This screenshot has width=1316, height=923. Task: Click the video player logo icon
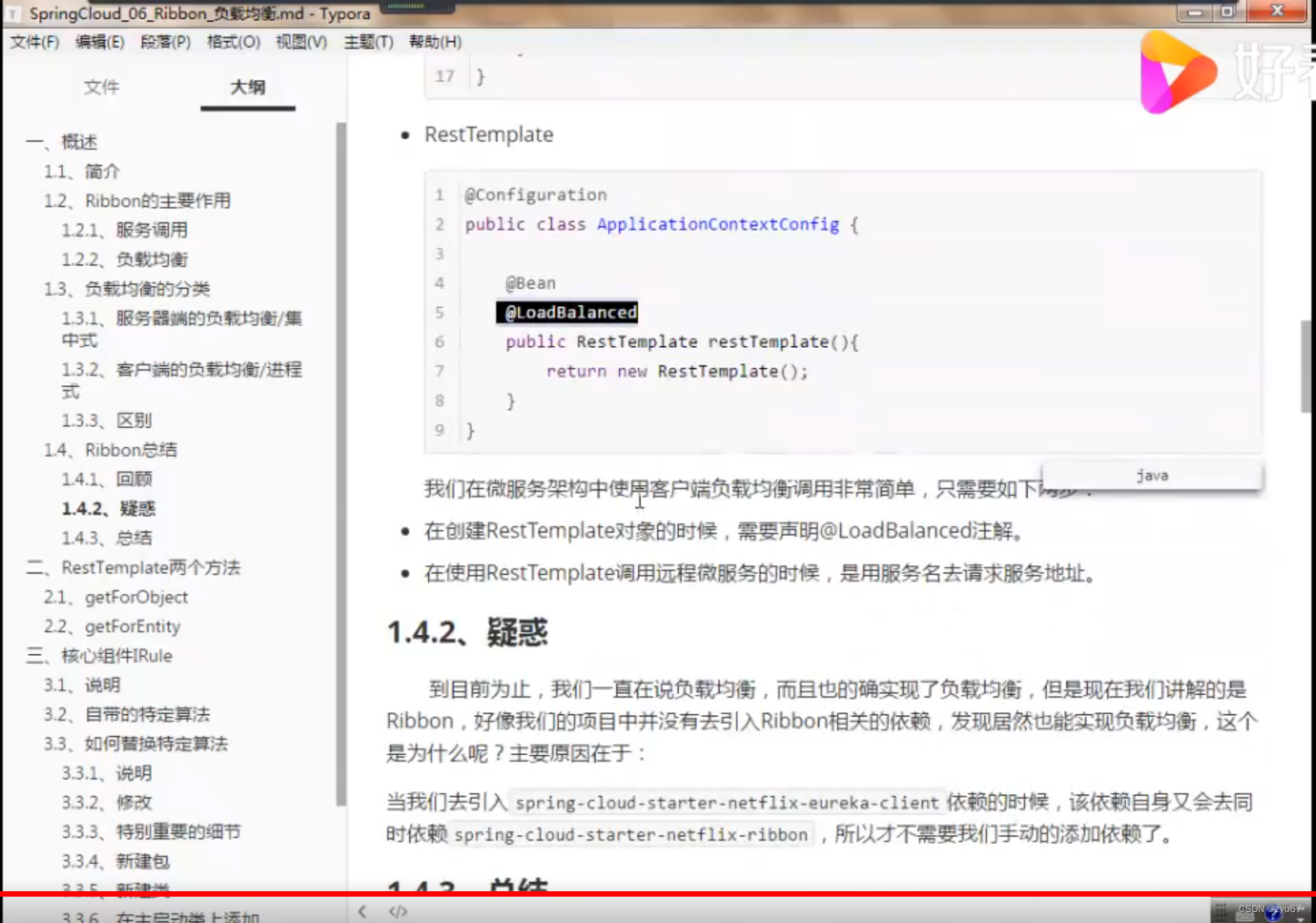coord(1178,72)
